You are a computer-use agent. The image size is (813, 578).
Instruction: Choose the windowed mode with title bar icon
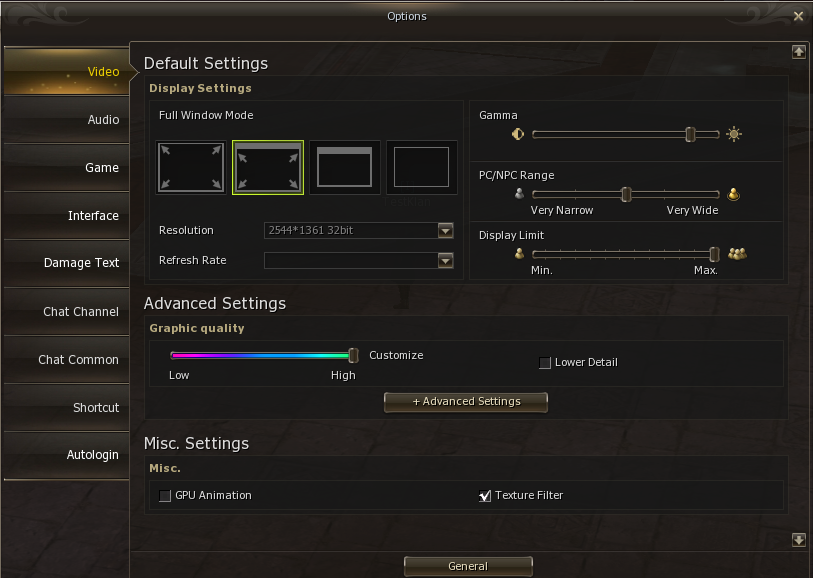pos(344,167)
